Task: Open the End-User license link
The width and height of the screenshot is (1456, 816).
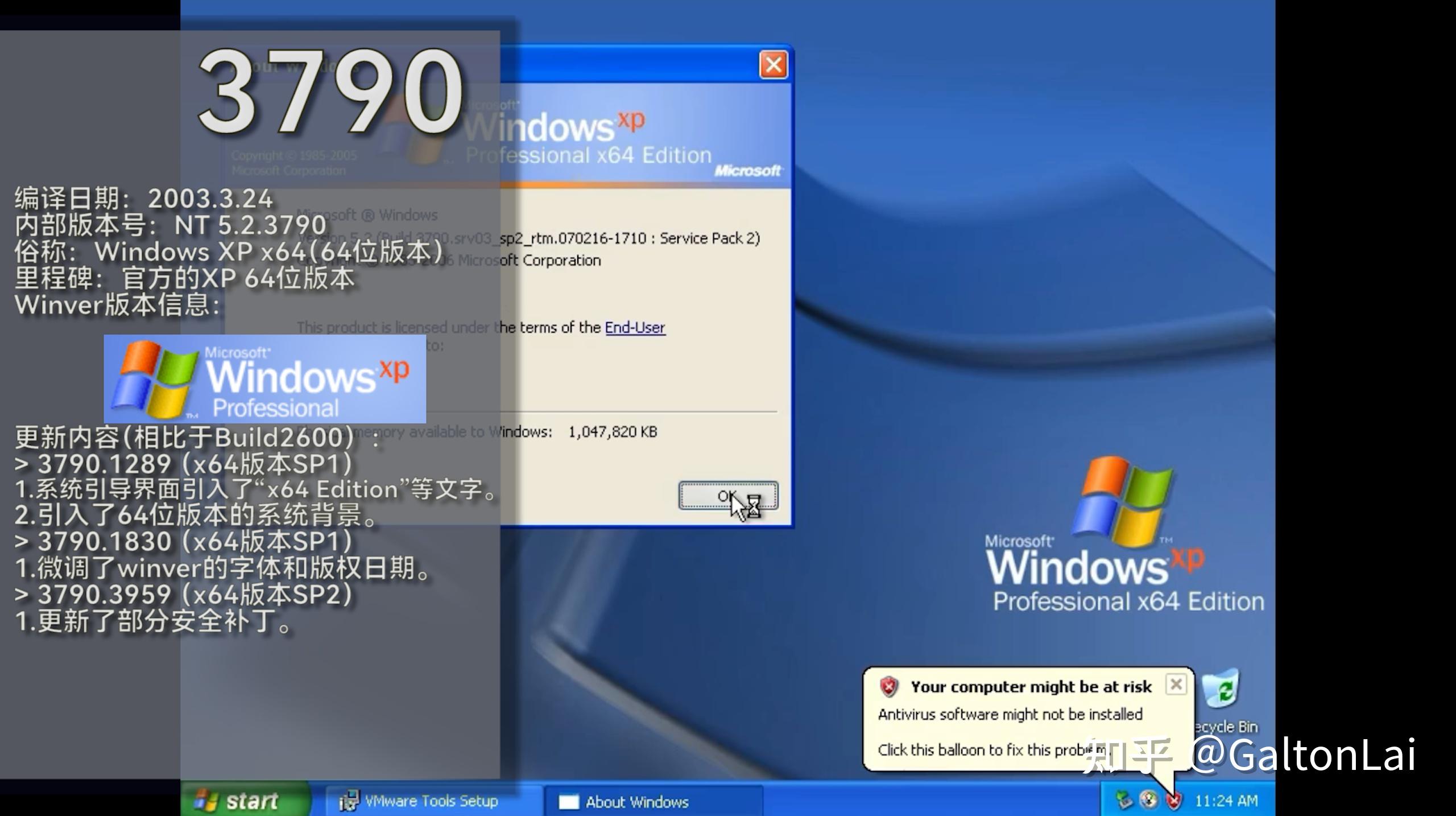Action: [x=635, y=328]
